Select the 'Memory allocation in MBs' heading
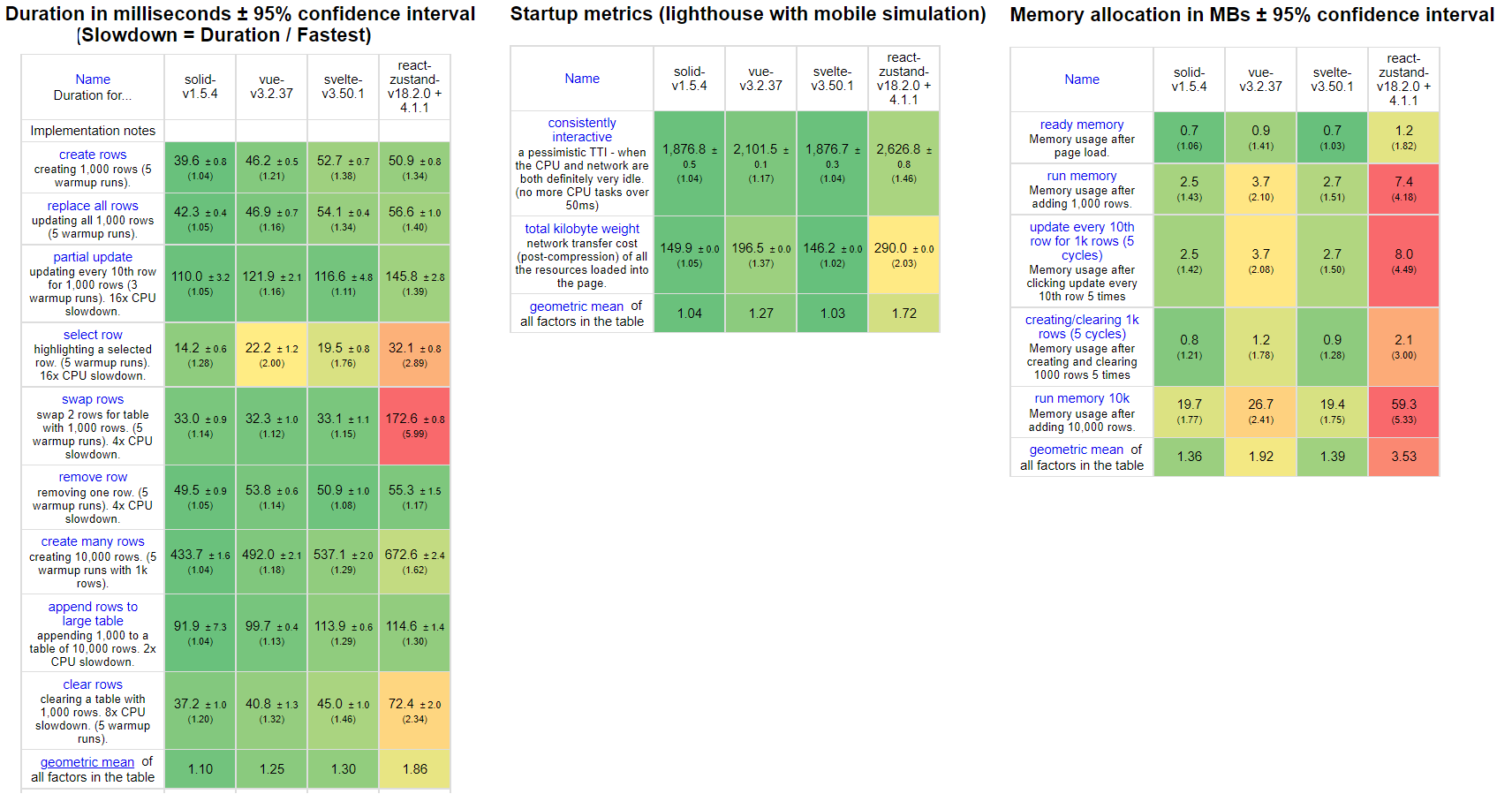1512x809 pixels. point(1252,15)
